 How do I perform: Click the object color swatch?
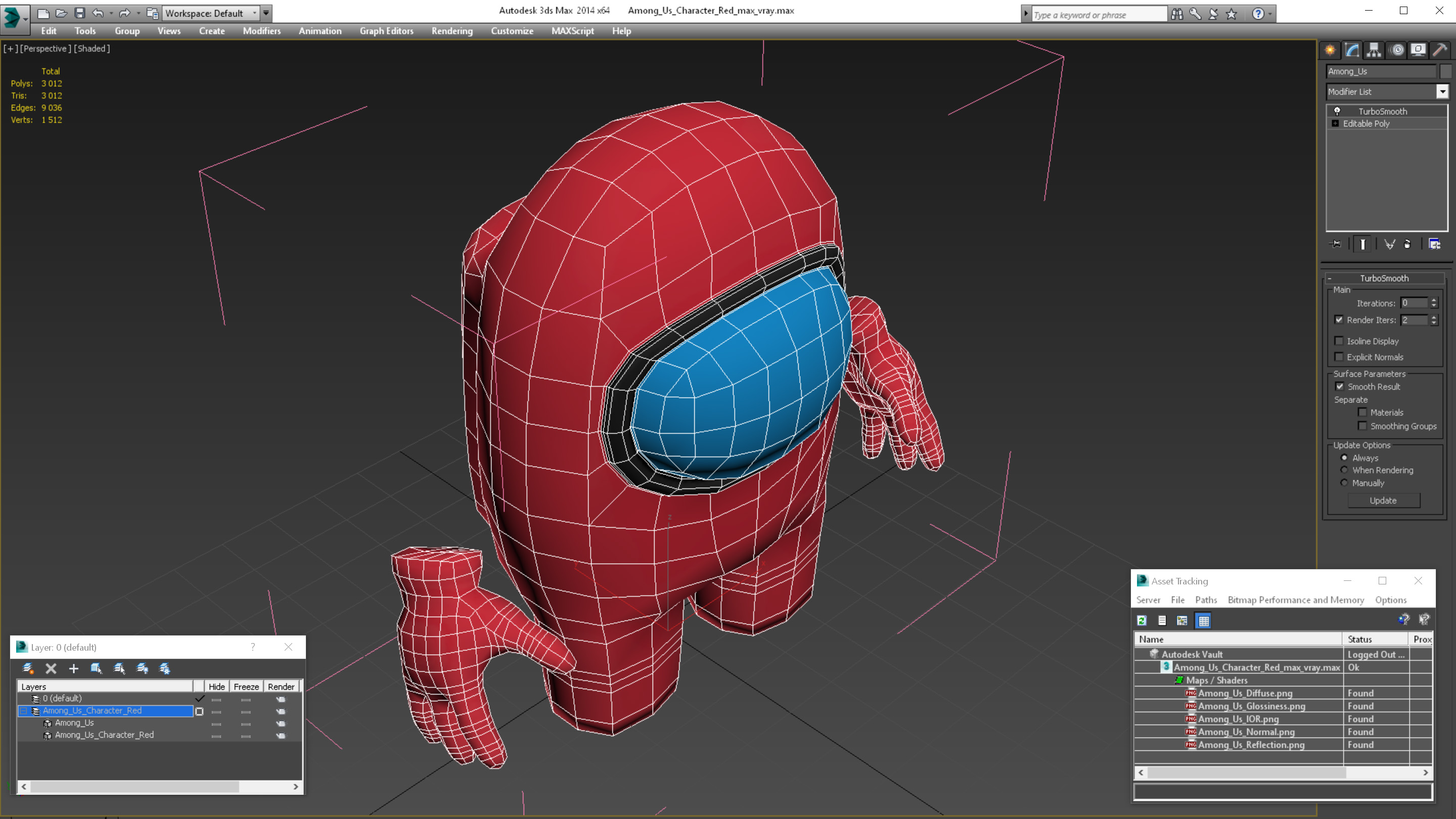pos(1445,71)
